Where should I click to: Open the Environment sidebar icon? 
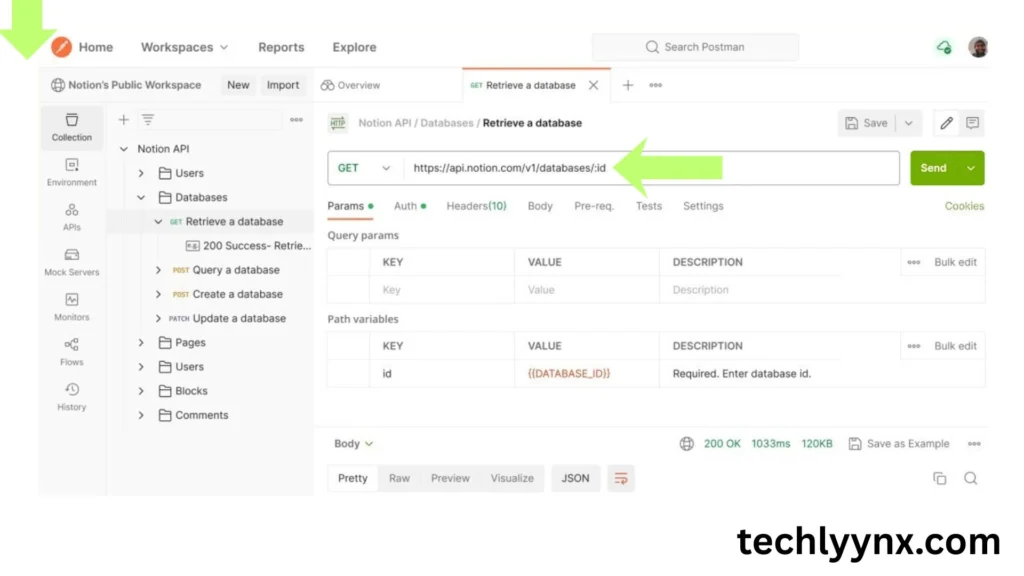click(71, 172)
